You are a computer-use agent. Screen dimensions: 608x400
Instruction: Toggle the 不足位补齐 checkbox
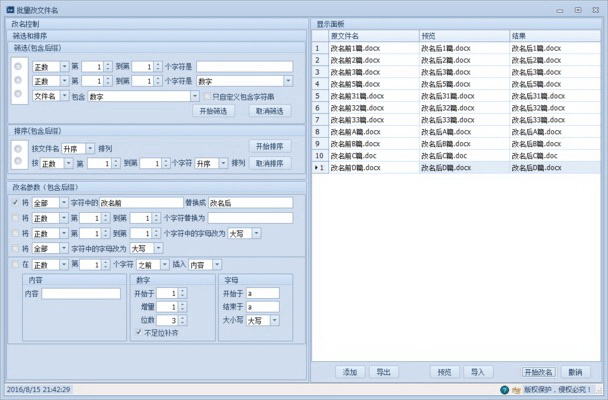[138, 332]
